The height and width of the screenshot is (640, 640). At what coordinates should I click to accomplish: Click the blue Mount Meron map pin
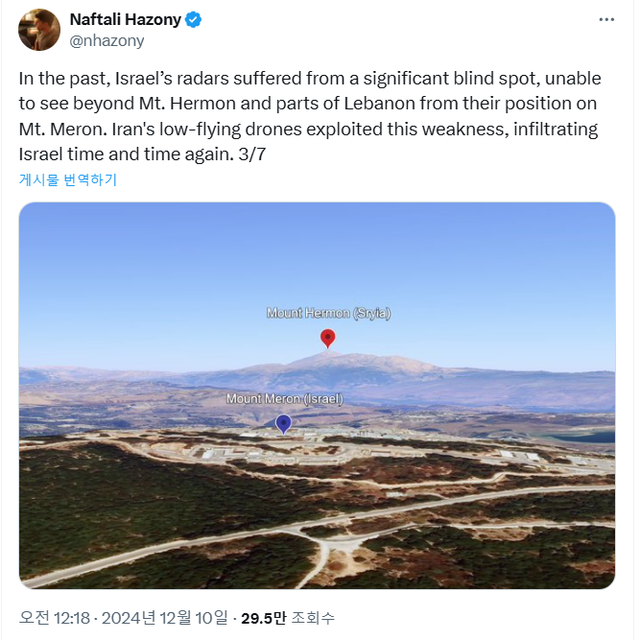(284, 424)
